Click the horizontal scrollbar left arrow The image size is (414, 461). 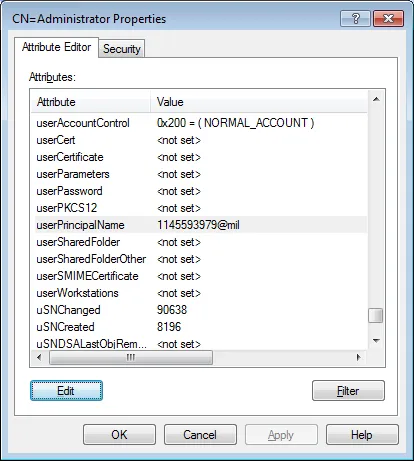(x=39, y=358)
